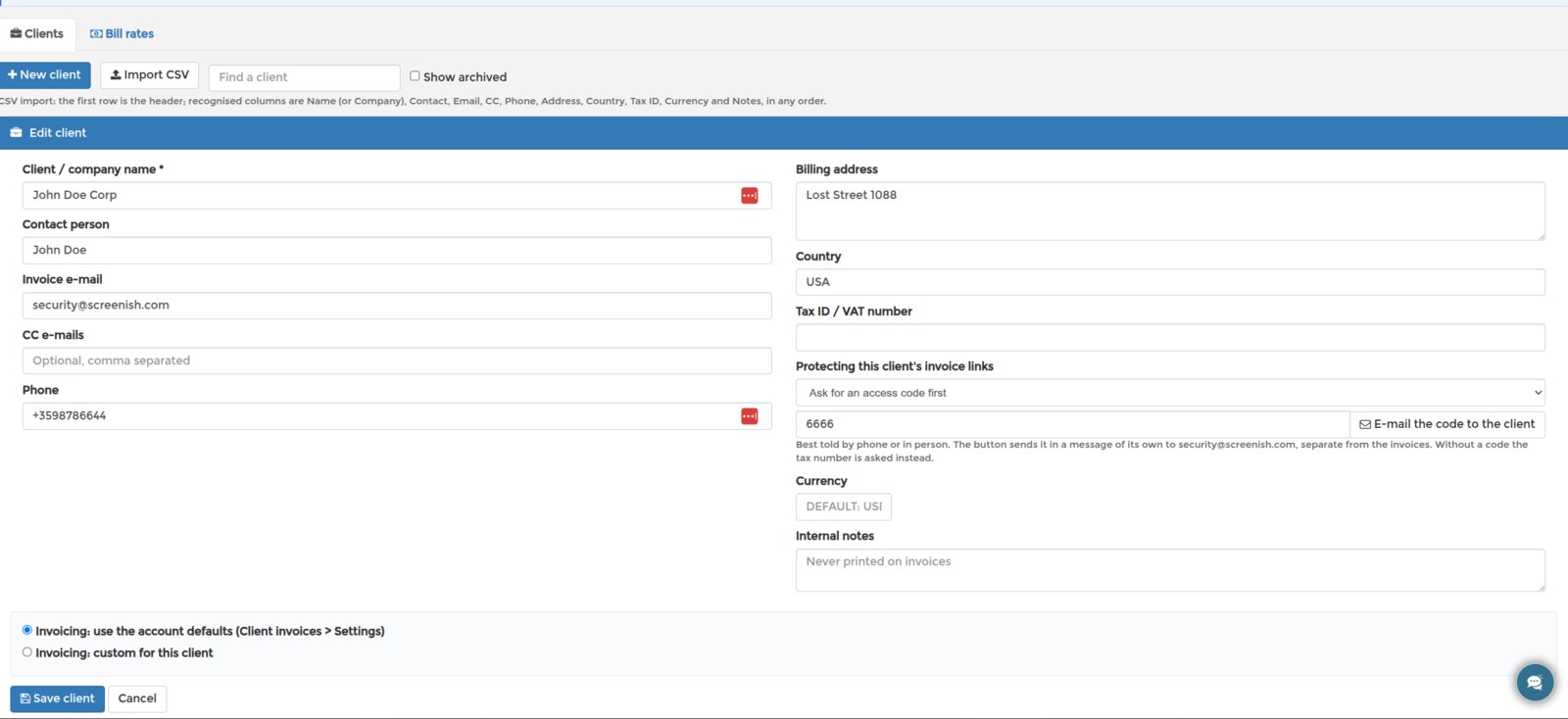Toggle the Show archived checkbox
Image resolution: width=1568 pixels, height=719 pixels.
(x=415, y=75)
